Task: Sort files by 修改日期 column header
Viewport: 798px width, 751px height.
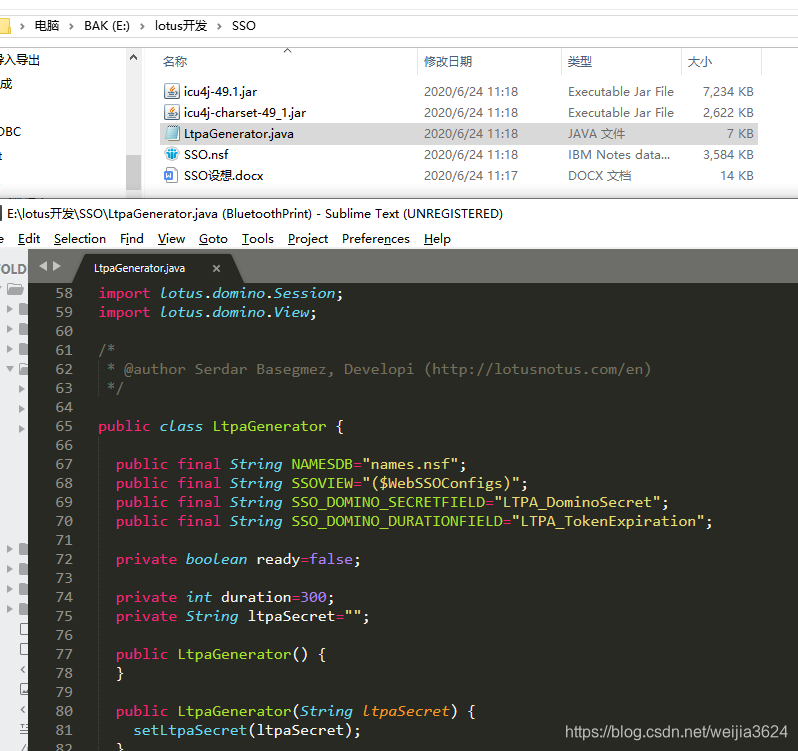Action: 448,62
